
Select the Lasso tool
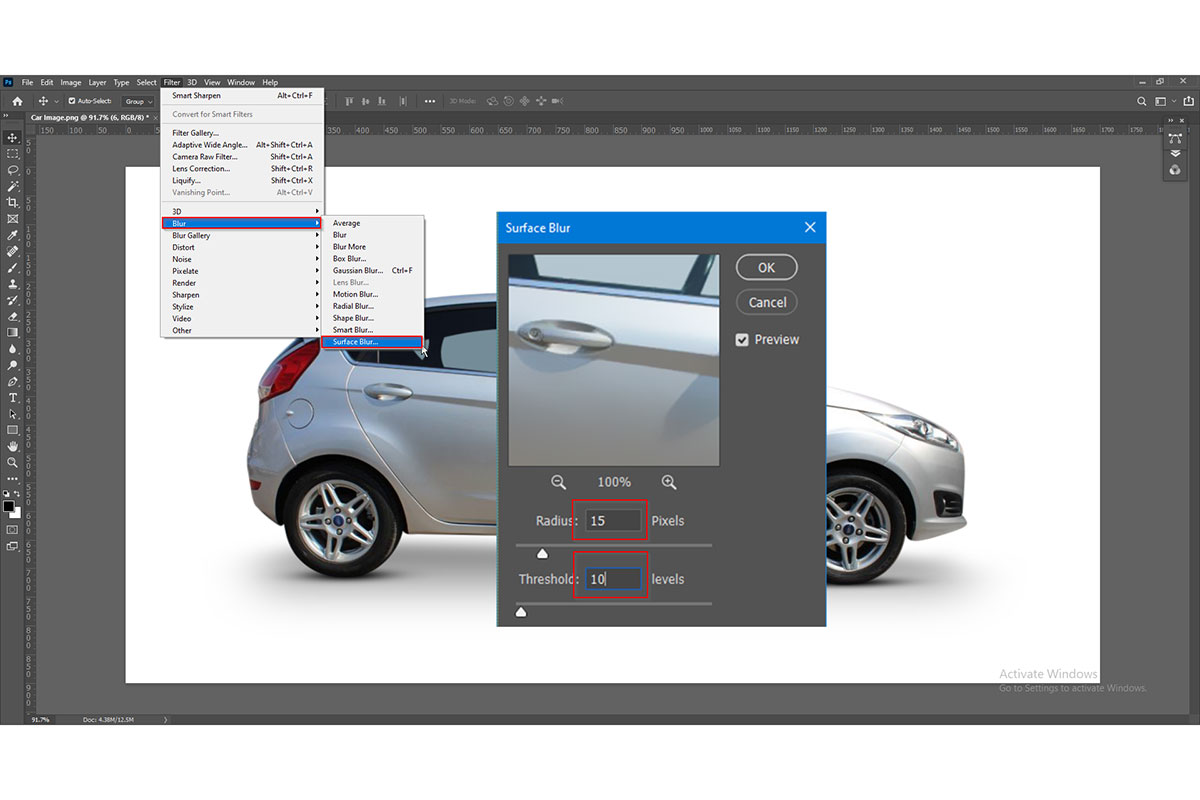[12, 170]
